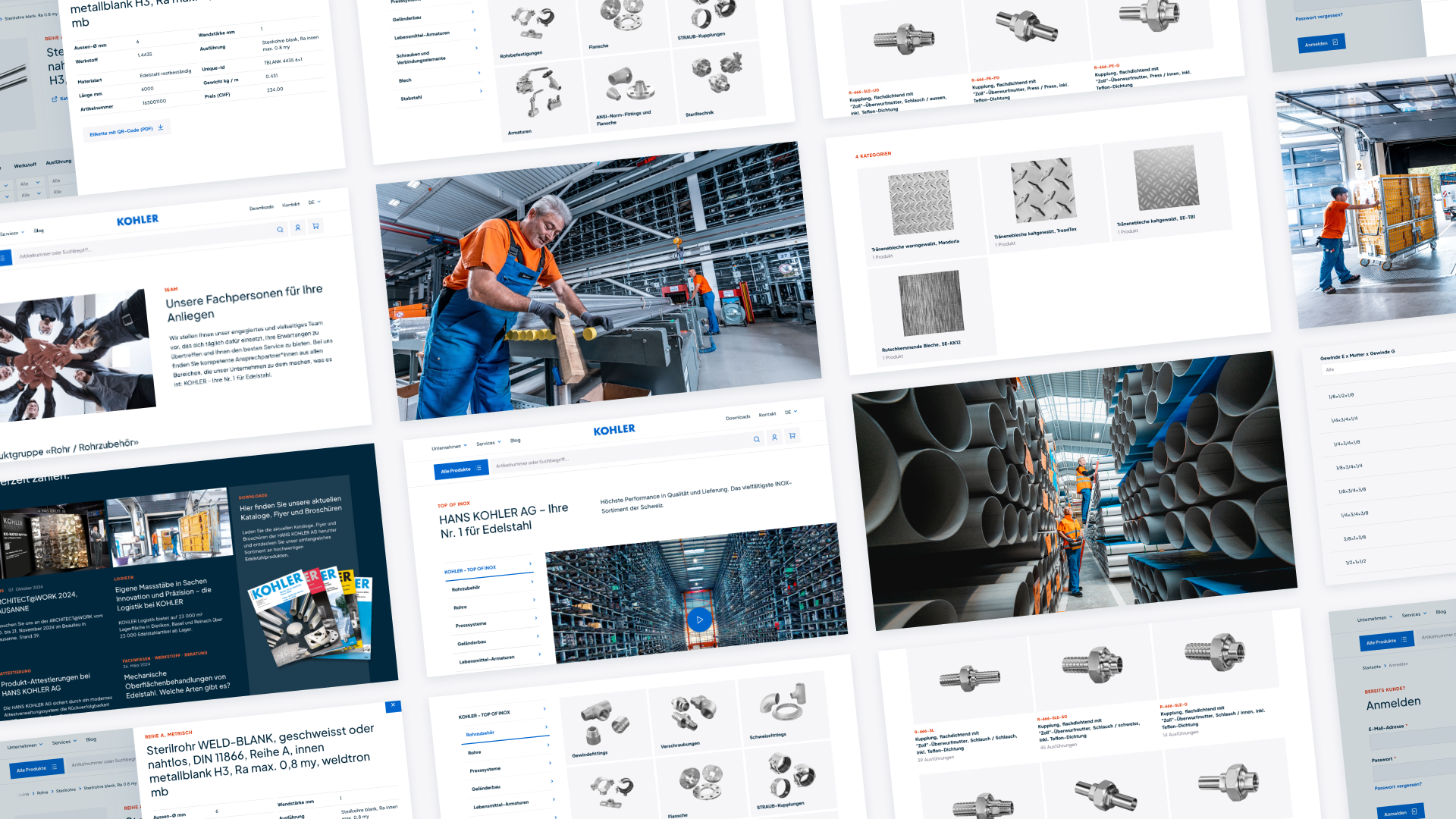Download the Etikette mit QR-Code PDF

(x=127, y=131)
